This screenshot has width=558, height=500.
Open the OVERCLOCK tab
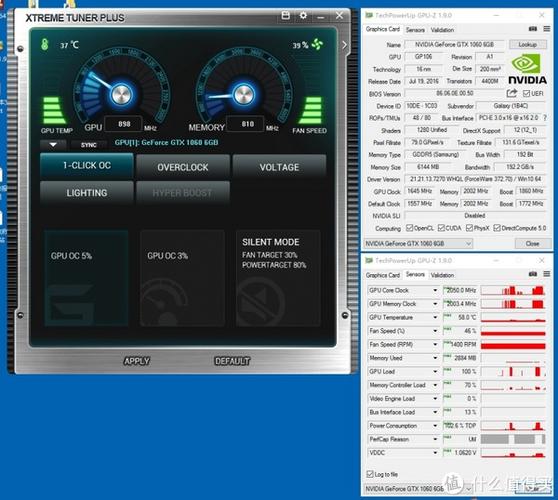pos(183,167)
